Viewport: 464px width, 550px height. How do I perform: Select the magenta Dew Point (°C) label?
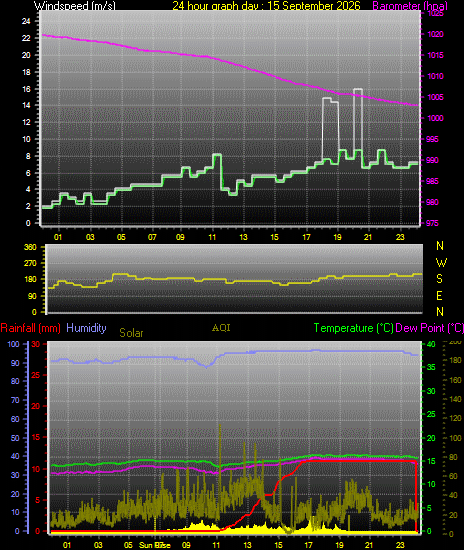tap(429, 328)
